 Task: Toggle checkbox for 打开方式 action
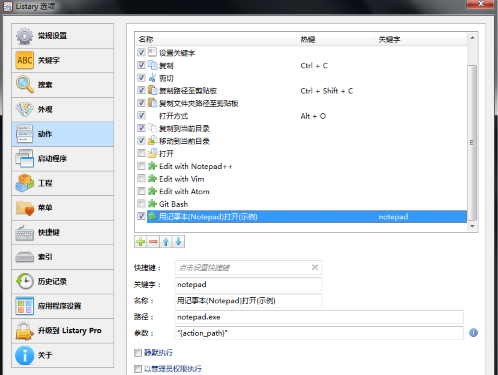[x=141, y=115]
